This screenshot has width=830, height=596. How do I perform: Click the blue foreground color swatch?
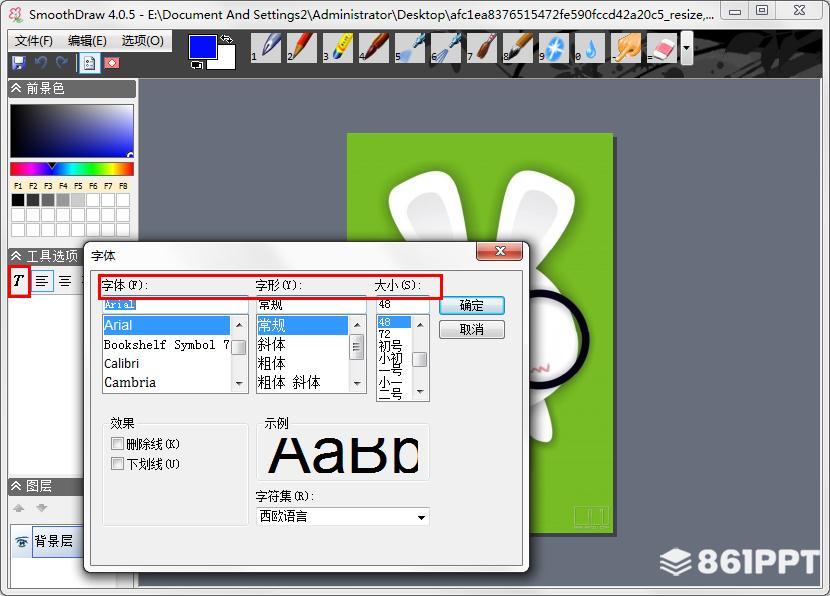[202, 47]
